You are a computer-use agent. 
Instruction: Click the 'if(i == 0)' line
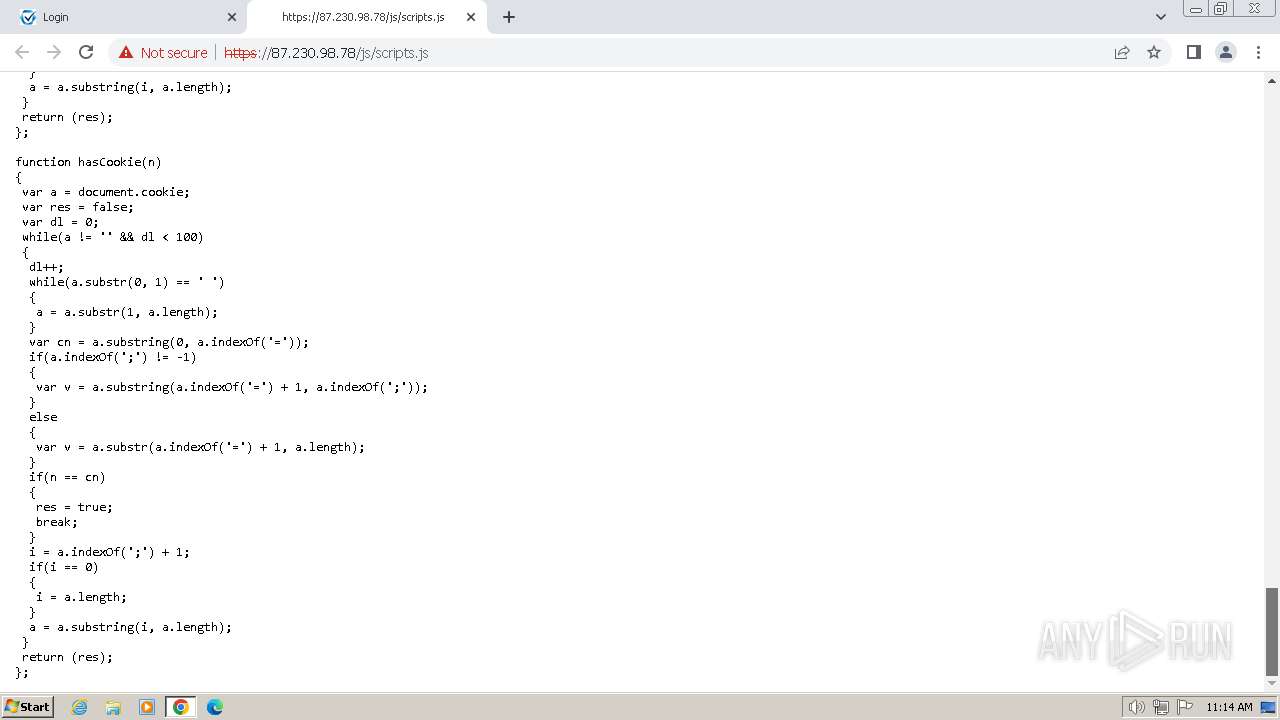point(64,567)
